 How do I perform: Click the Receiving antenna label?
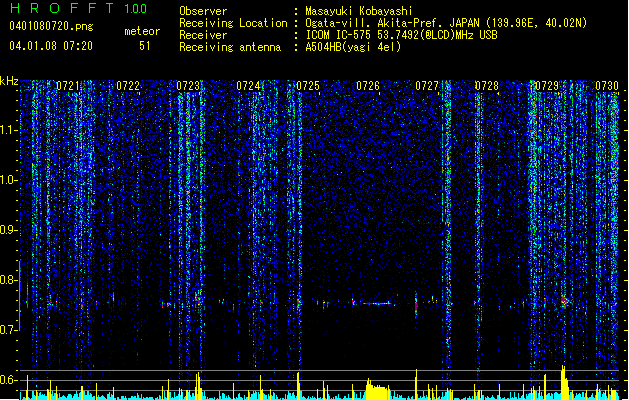(230, 47)
